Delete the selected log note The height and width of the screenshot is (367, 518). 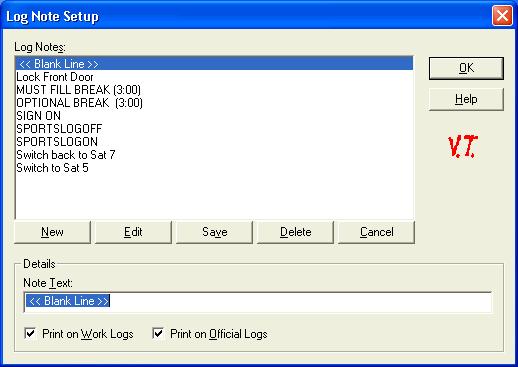(x=295, y=232)
